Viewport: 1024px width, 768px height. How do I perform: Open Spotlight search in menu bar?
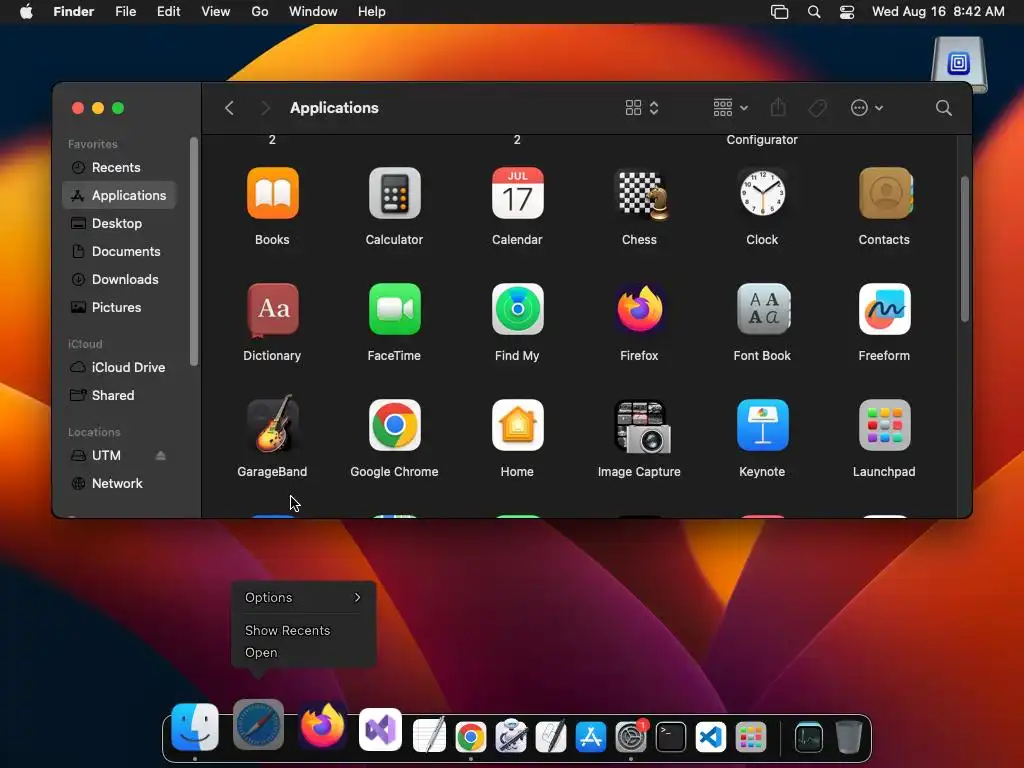coord(814,12)
